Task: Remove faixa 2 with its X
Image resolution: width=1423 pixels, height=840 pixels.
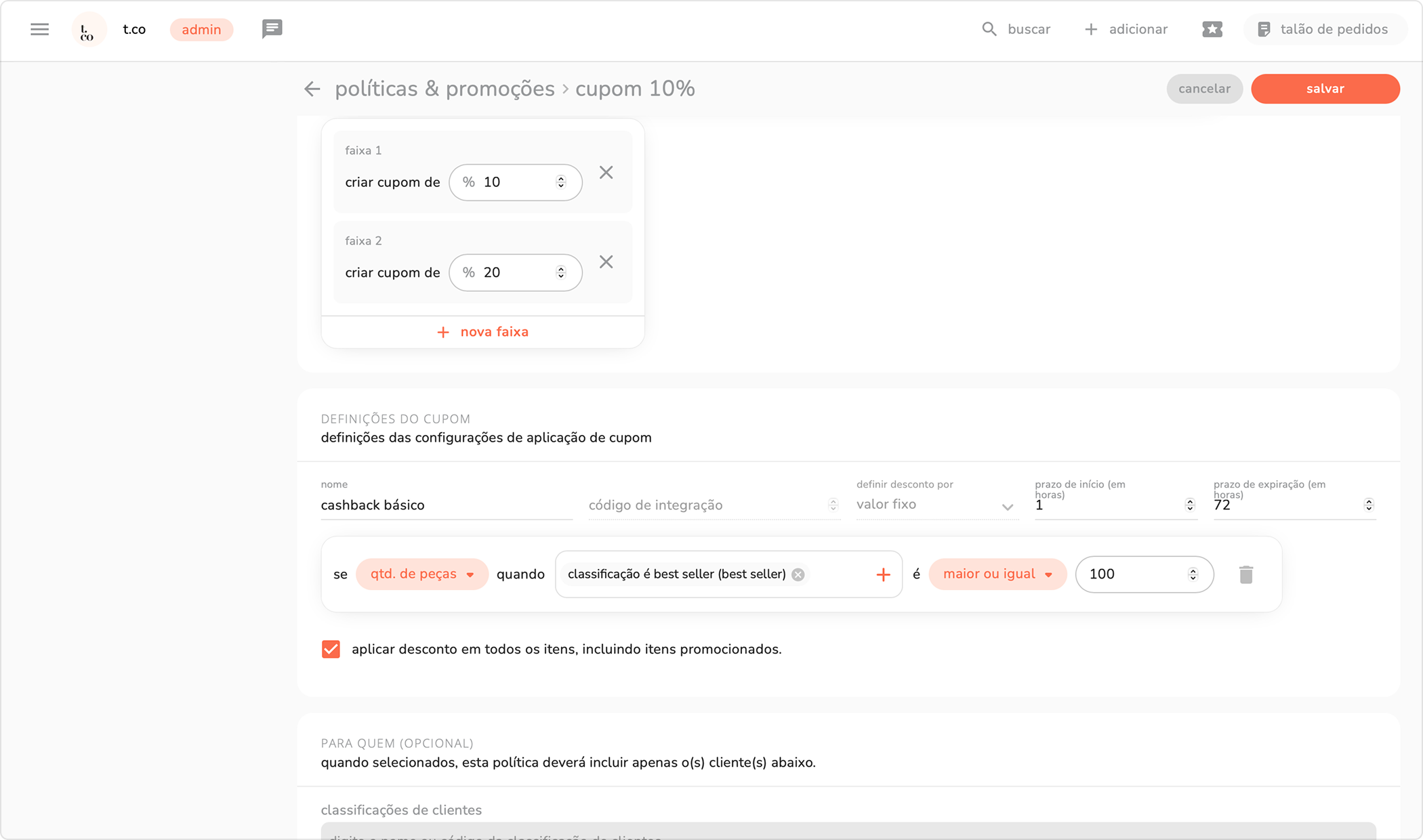Action: point(606,262)
